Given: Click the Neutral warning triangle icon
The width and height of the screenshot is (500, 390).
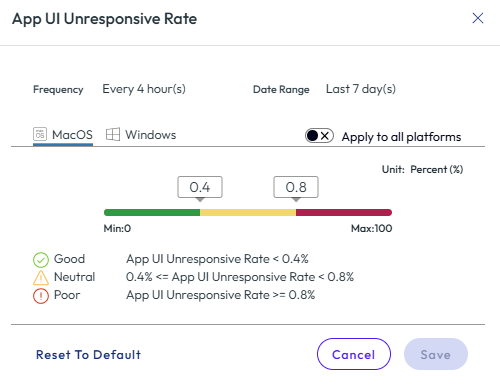Looking at the screenshot, I should click(x=41, y=278).
